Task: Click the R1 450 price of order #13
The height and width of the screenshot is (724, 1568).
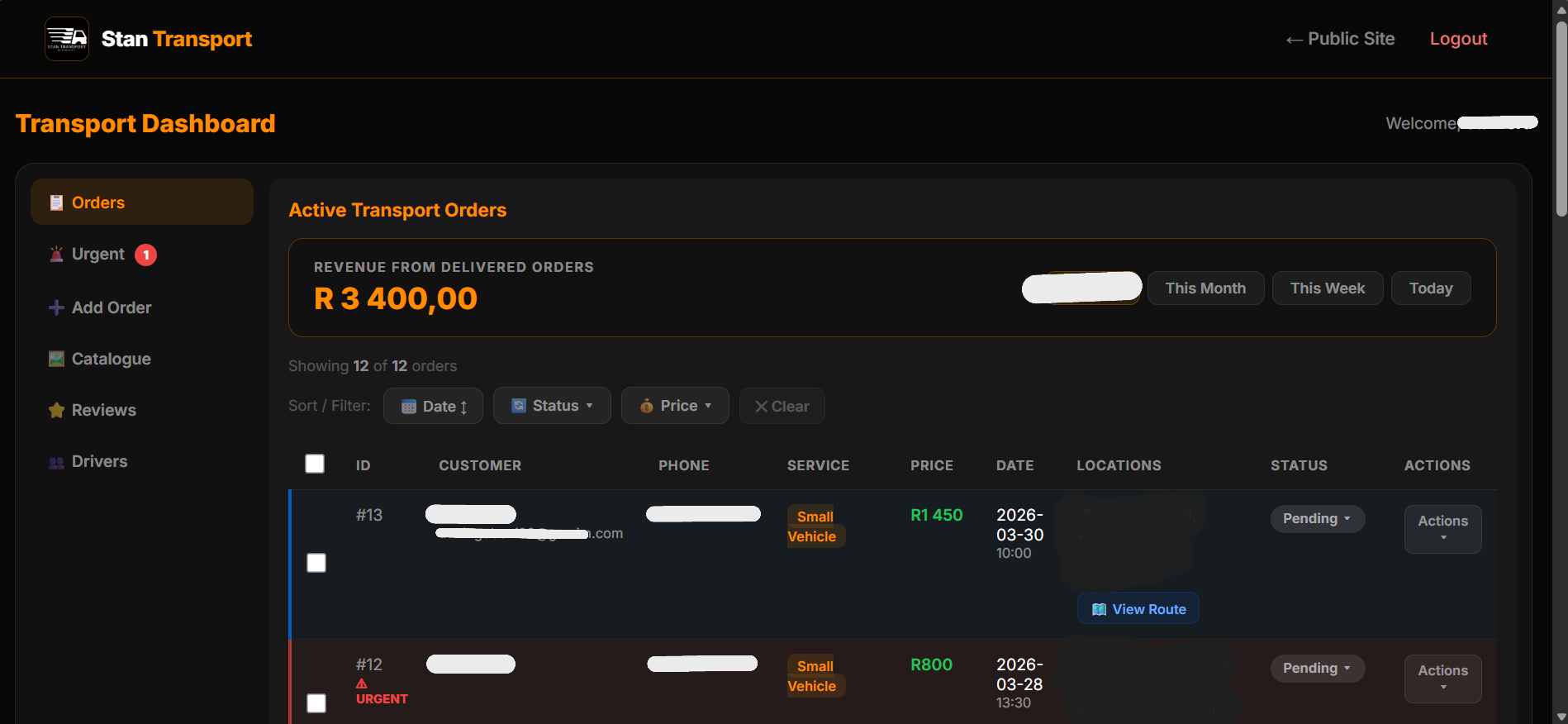Action: click(x=937, y=515)
